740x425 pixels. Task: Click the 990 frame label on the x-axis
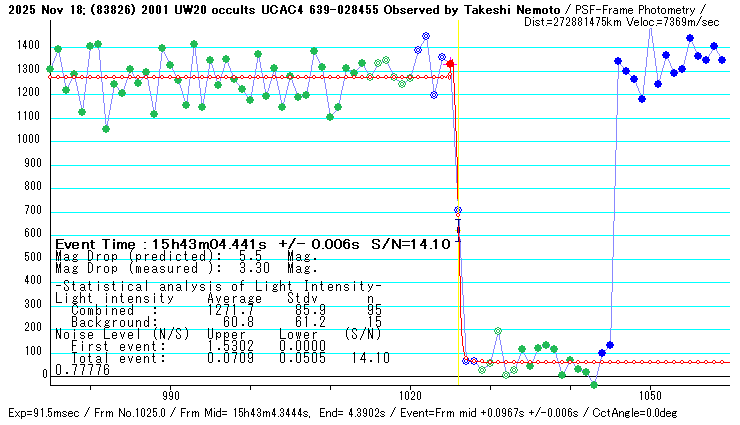(x=170, y=396)
